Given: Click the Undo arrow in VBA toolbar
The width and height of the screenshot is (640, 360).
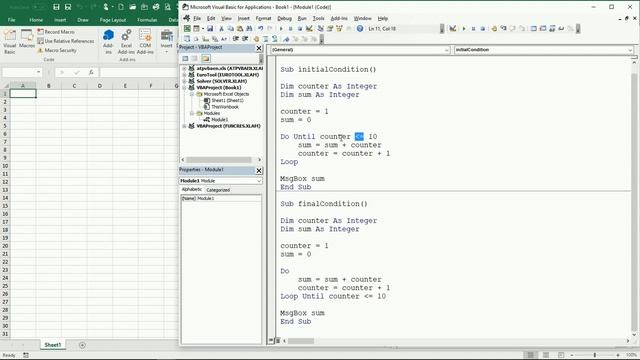Looking at the screenshot, I should coord(260,29).
